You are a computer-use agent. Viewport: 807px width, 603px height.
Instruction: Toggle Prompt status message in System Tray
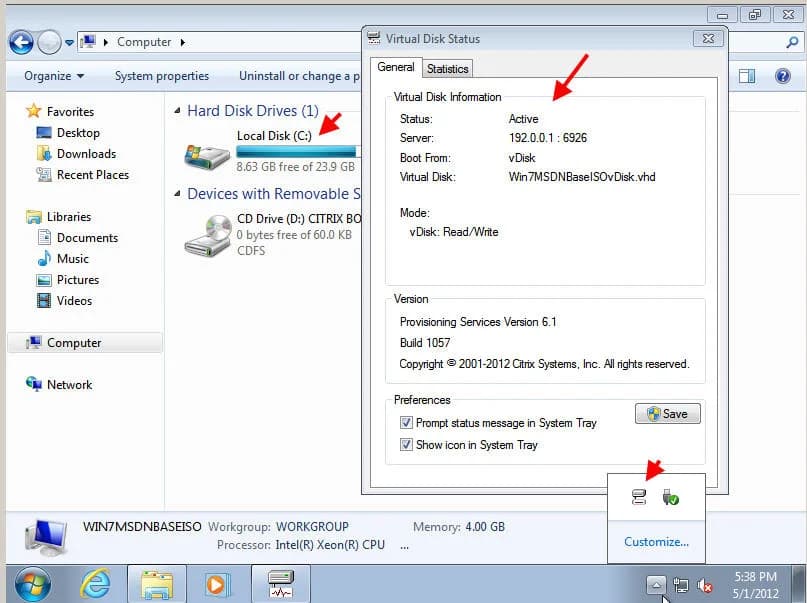tap(406, 423)
